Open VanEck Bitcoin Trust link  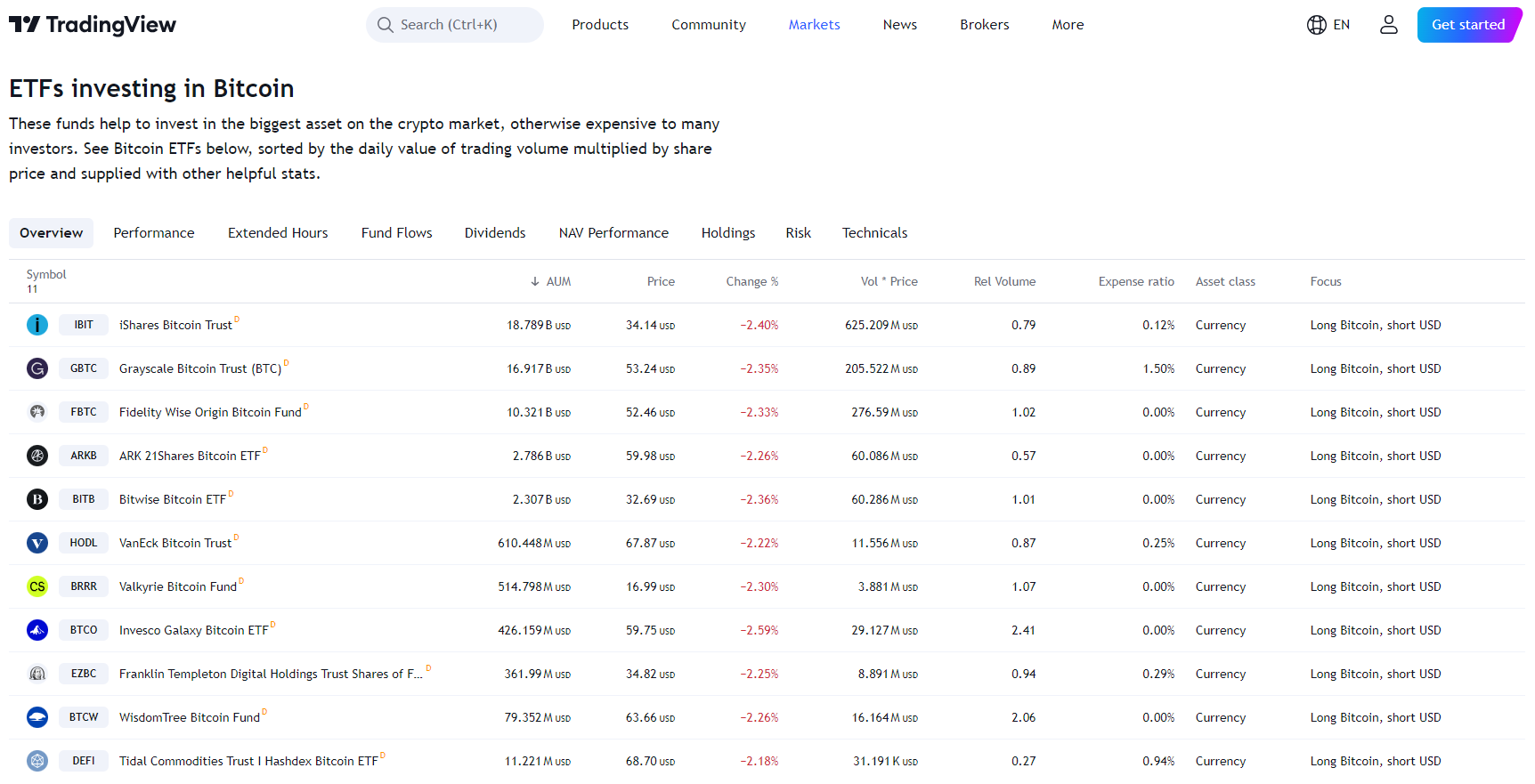(x=175, y=544)
